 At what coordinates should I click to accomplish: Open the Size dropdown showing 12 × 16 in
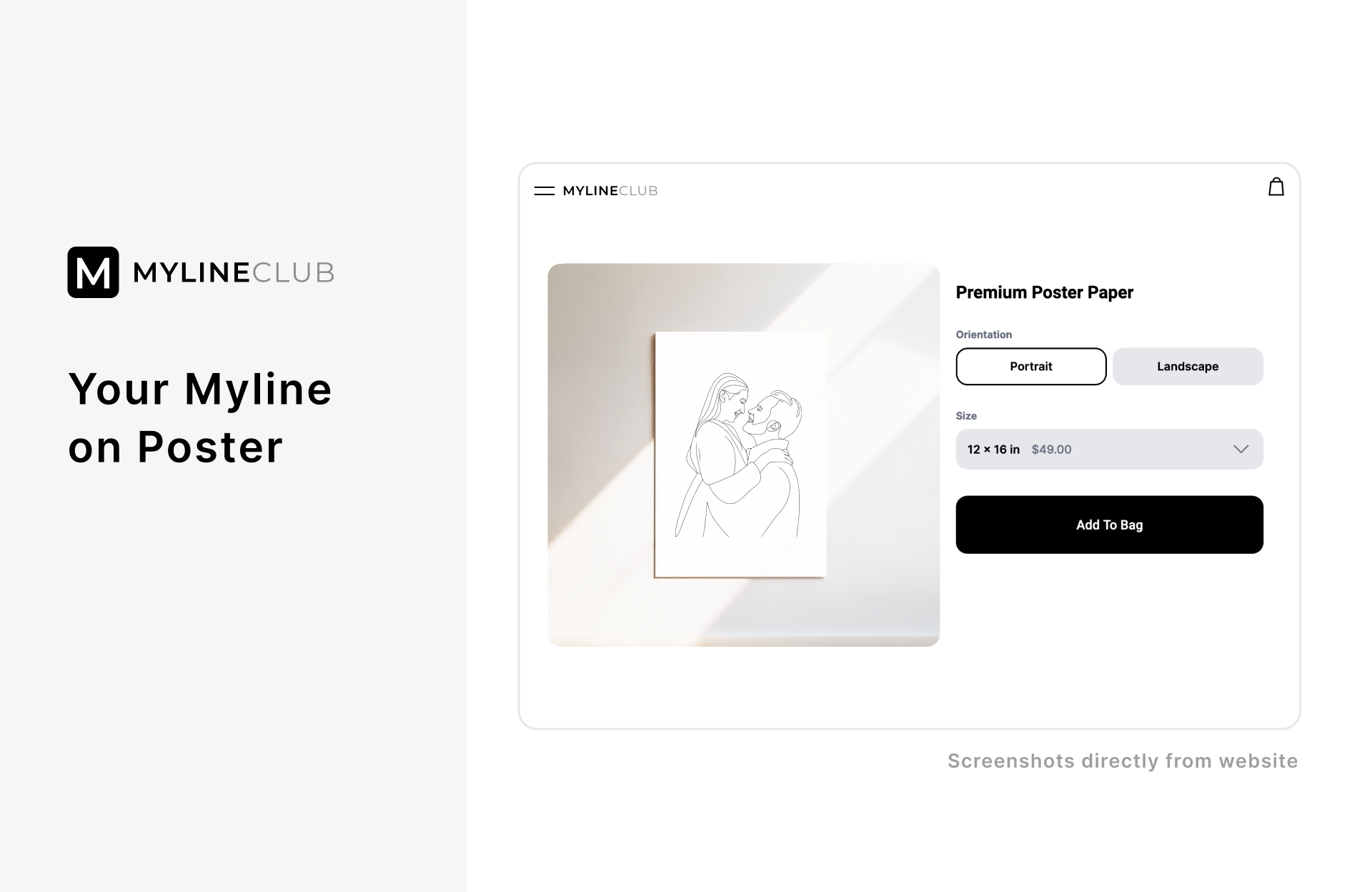click(x=1109, y=450)
